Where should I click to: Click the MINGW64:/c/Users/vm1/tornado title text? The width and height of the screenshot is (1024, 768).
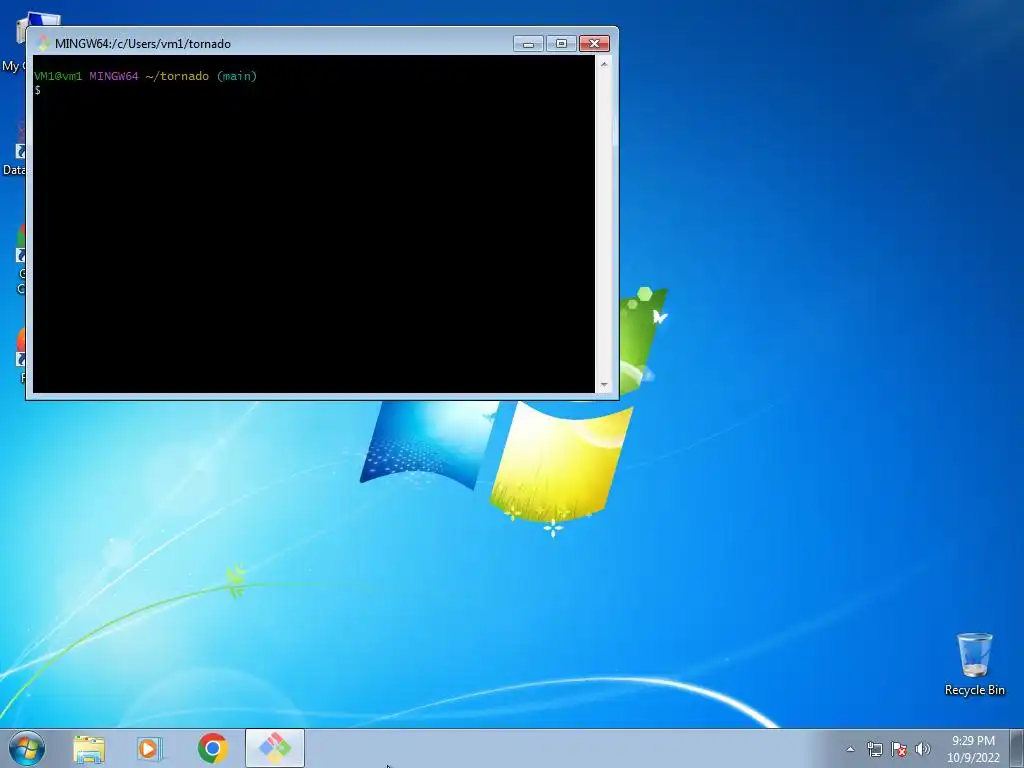coord(143,44)
